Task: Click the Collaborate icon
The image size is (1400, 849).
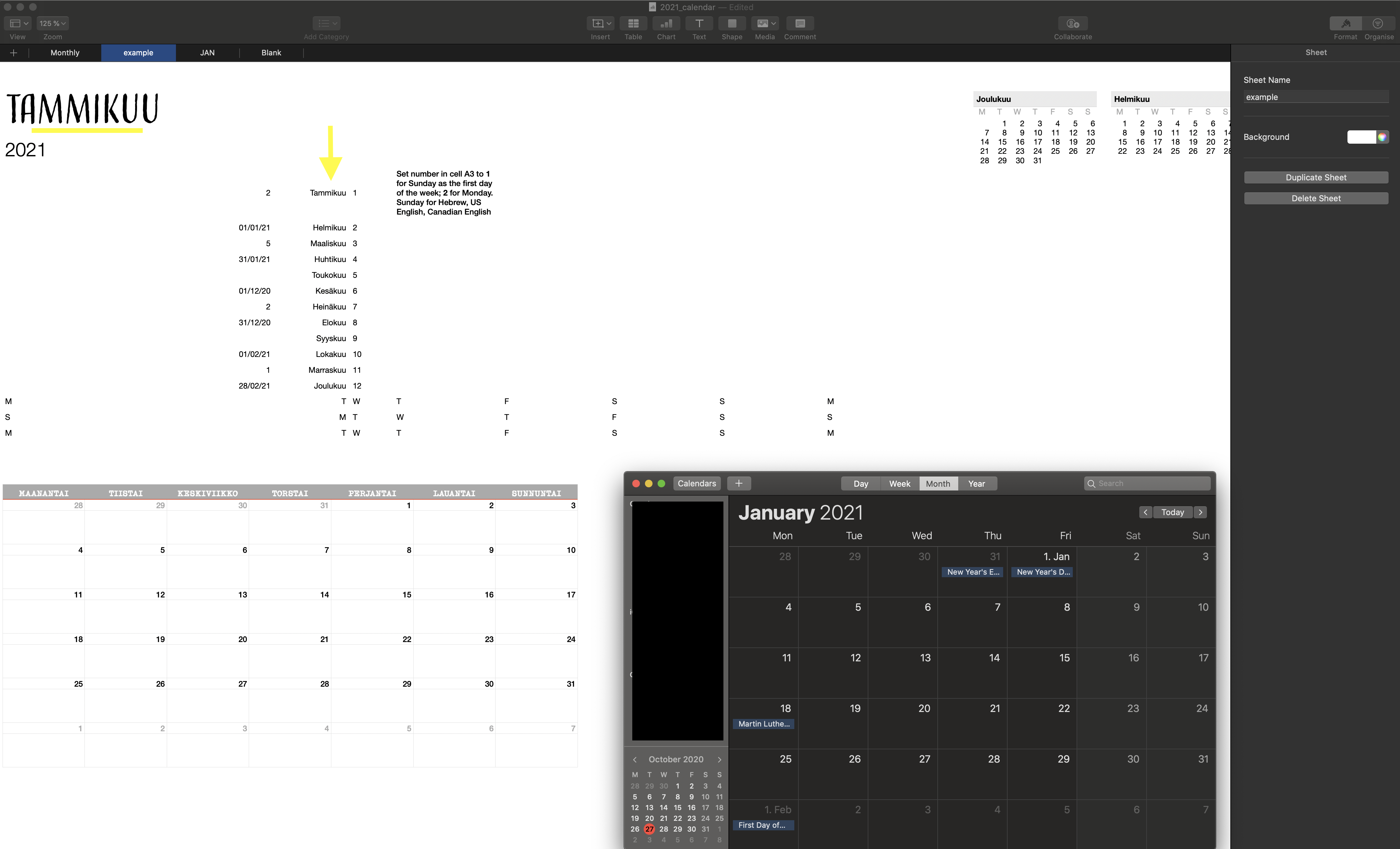Action: coord(1072,23)
